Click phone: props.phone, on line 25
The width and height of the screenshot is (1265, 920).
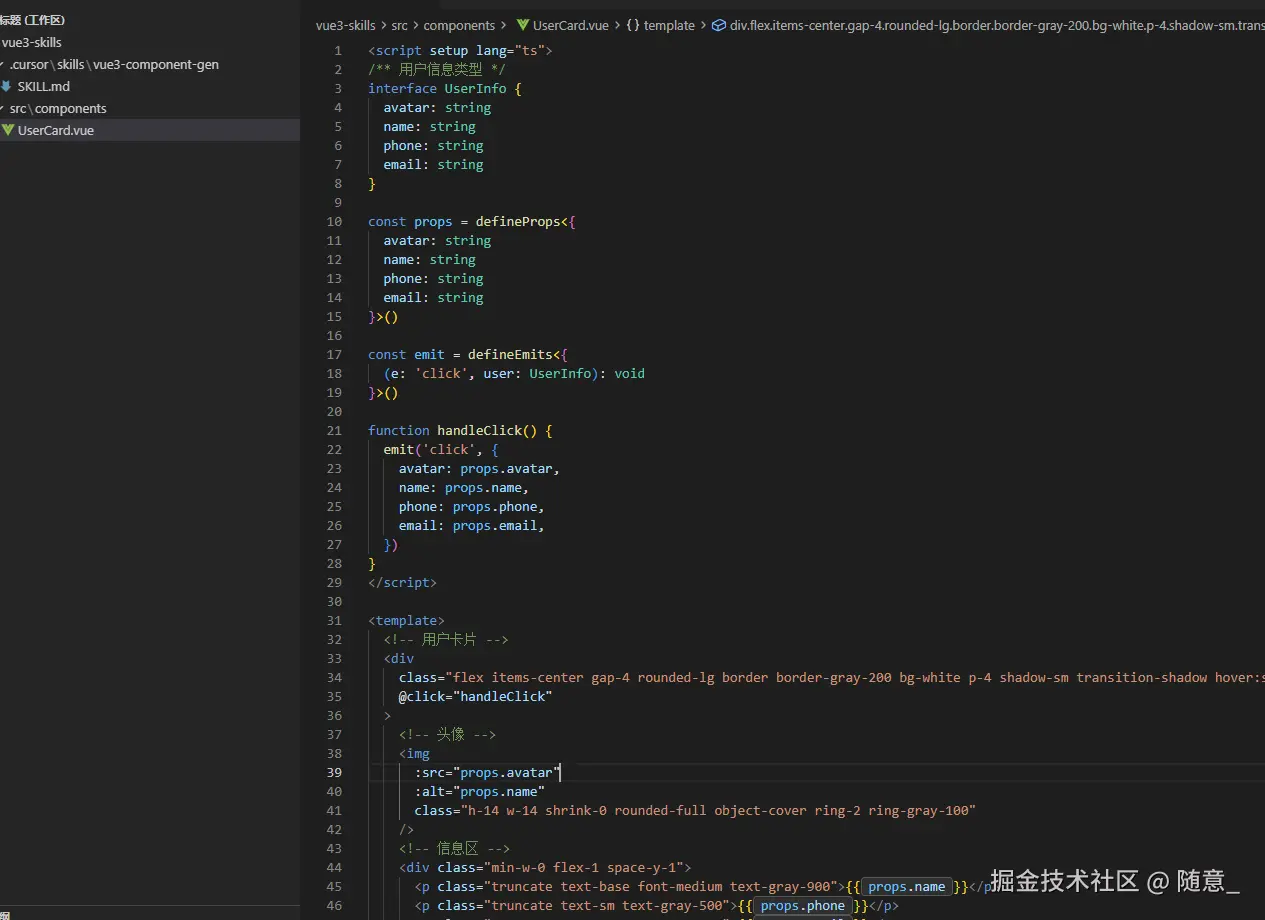(472, 506)
